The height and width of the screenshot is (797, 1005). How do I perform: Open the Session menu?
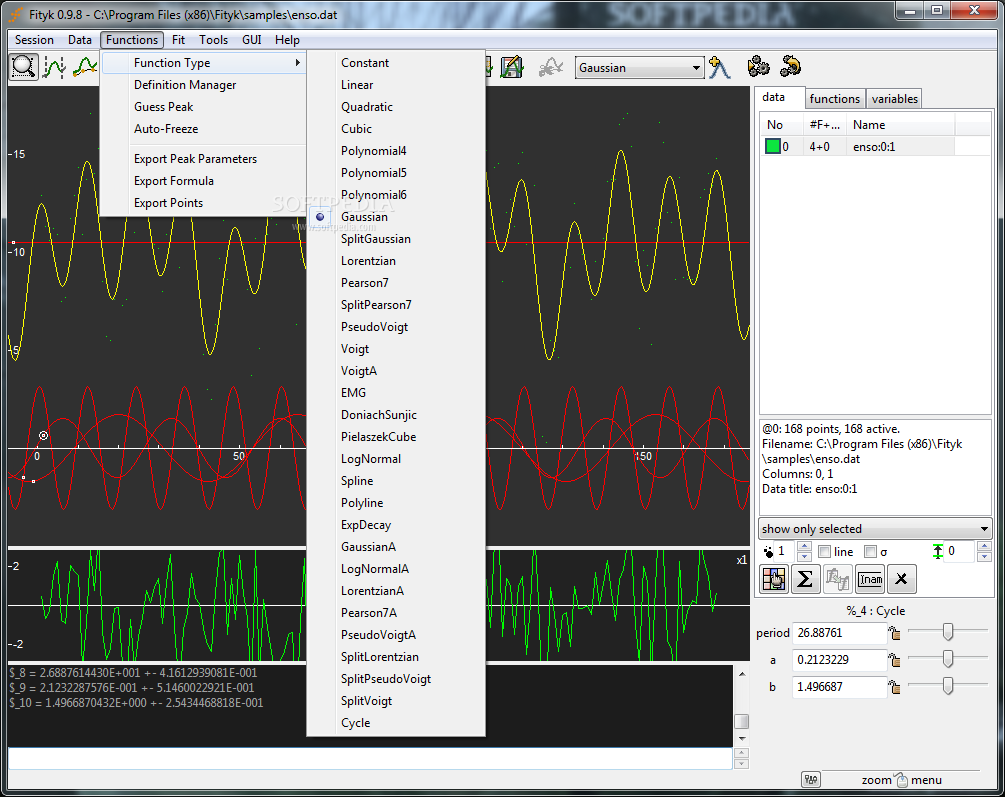35,40
